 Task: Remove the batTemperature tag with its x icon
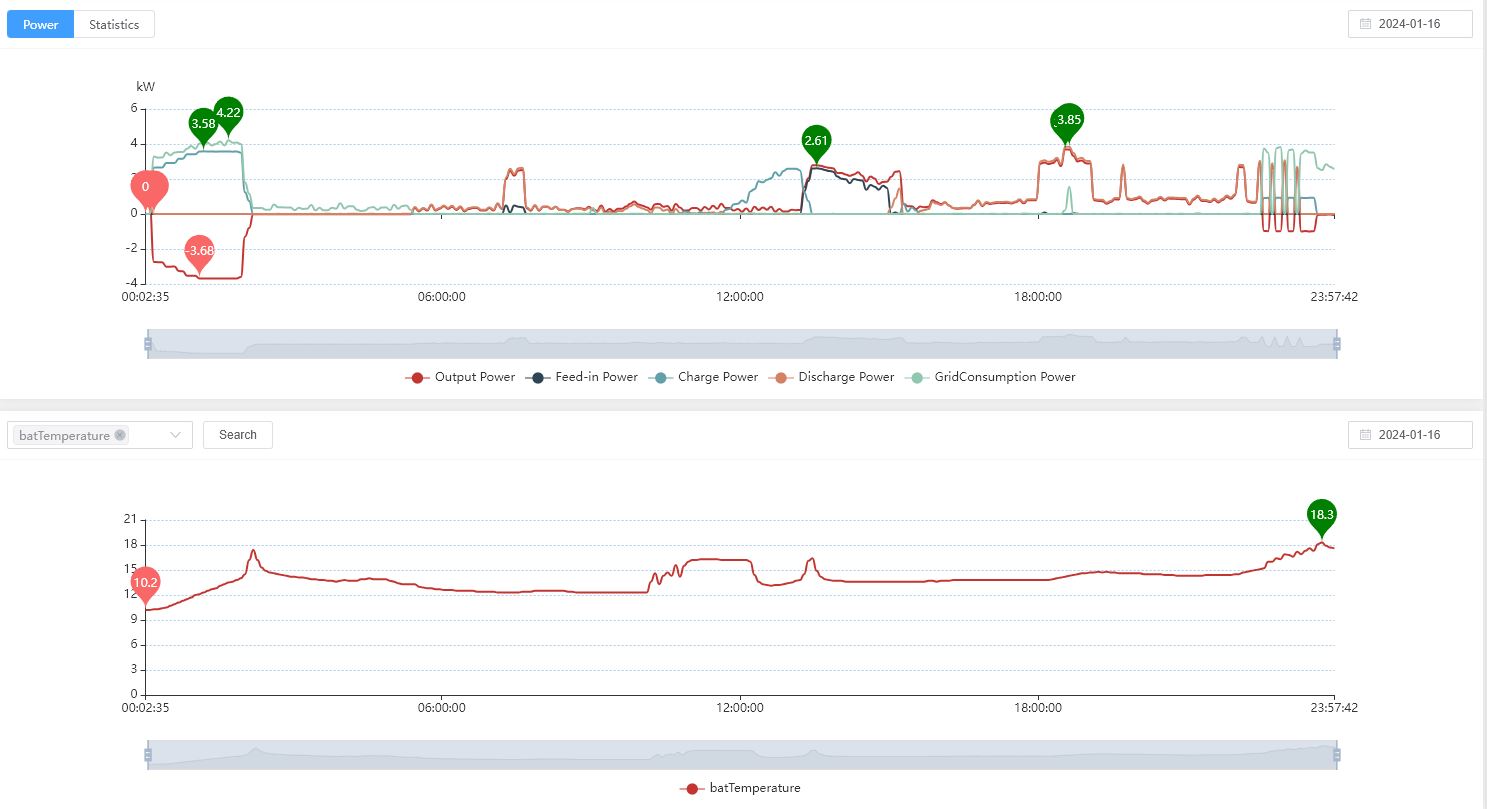120,435
